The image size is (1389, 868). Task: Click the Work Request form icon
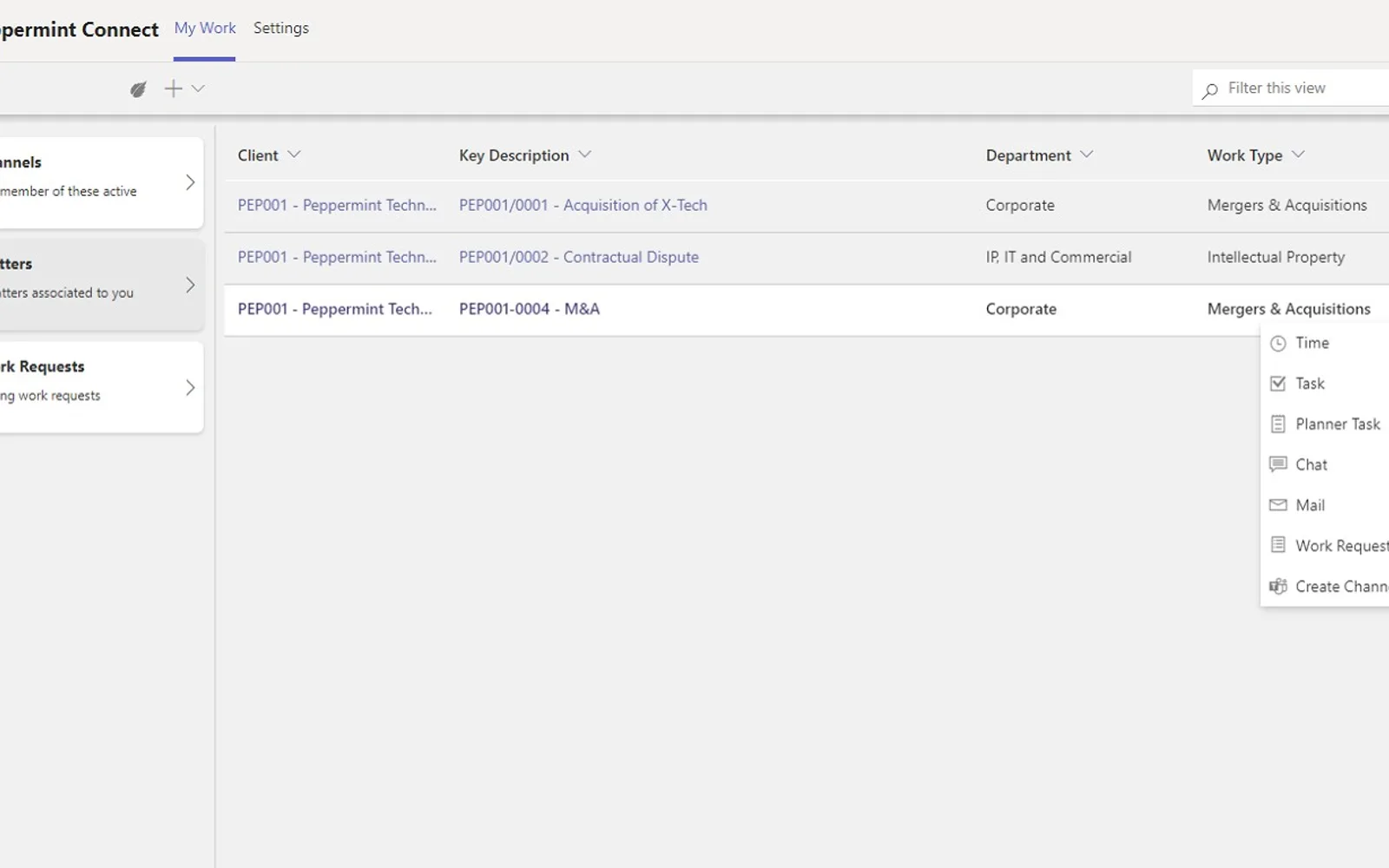point(1278,545)
